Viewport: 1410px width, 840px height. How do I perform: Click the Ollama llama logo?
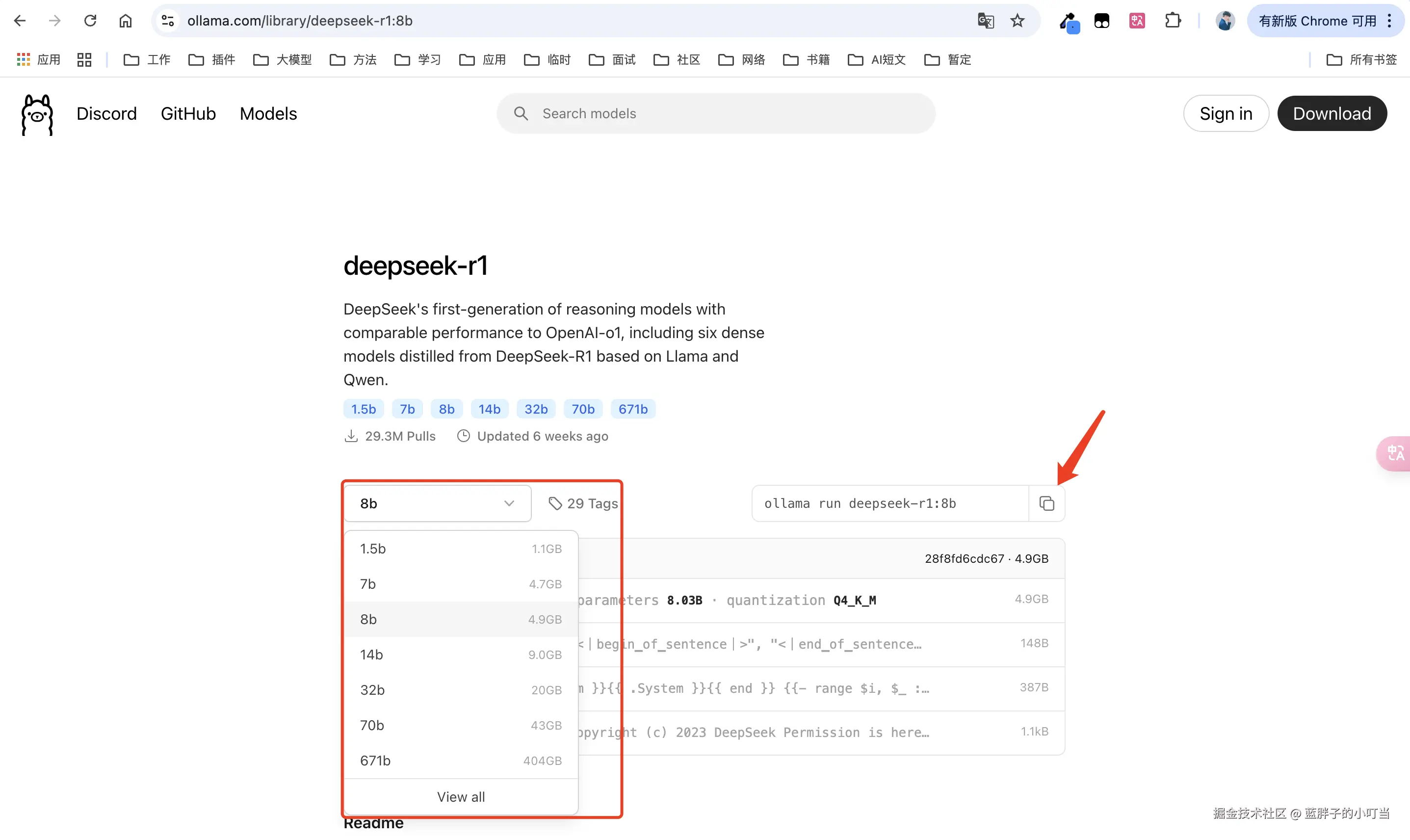click(x=37, y=115)
